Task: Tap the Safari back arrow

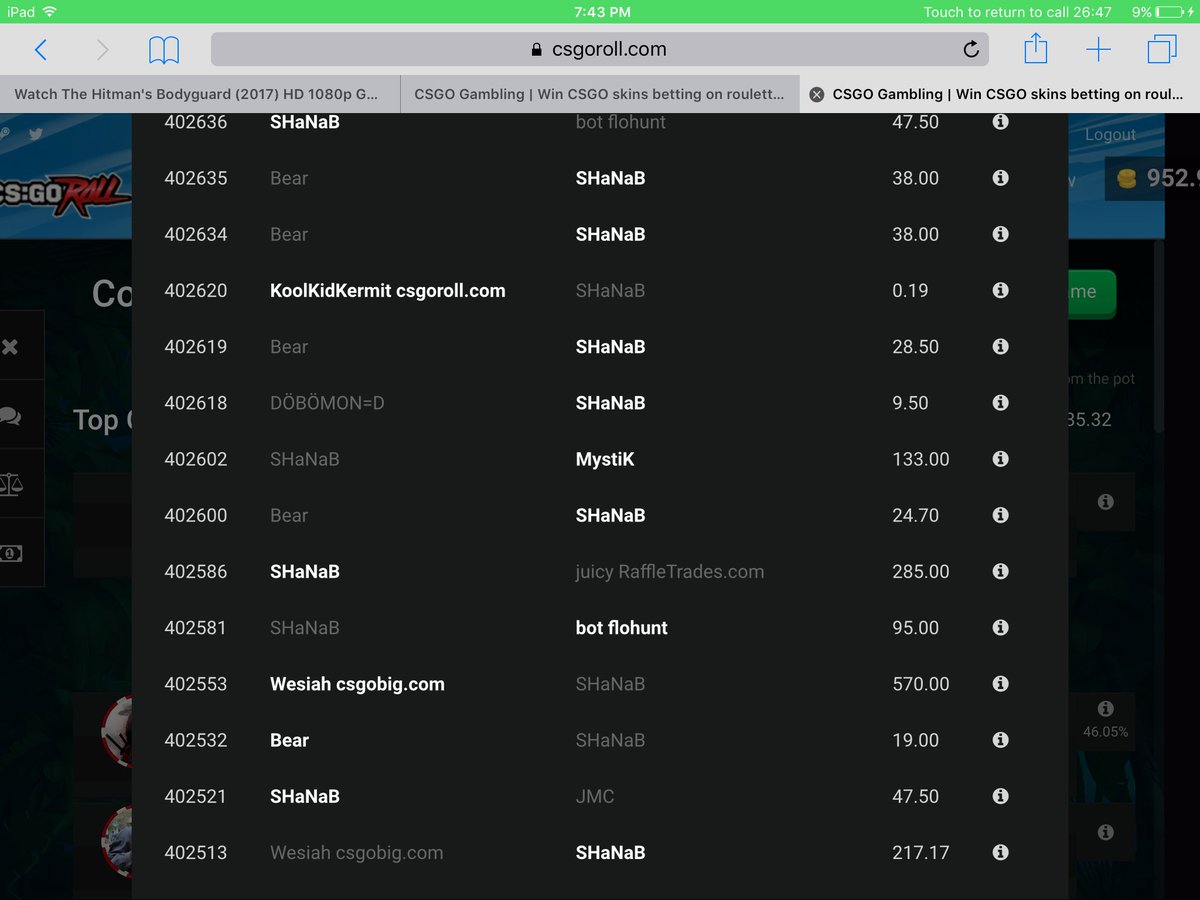Action: (x=41, y=49)
